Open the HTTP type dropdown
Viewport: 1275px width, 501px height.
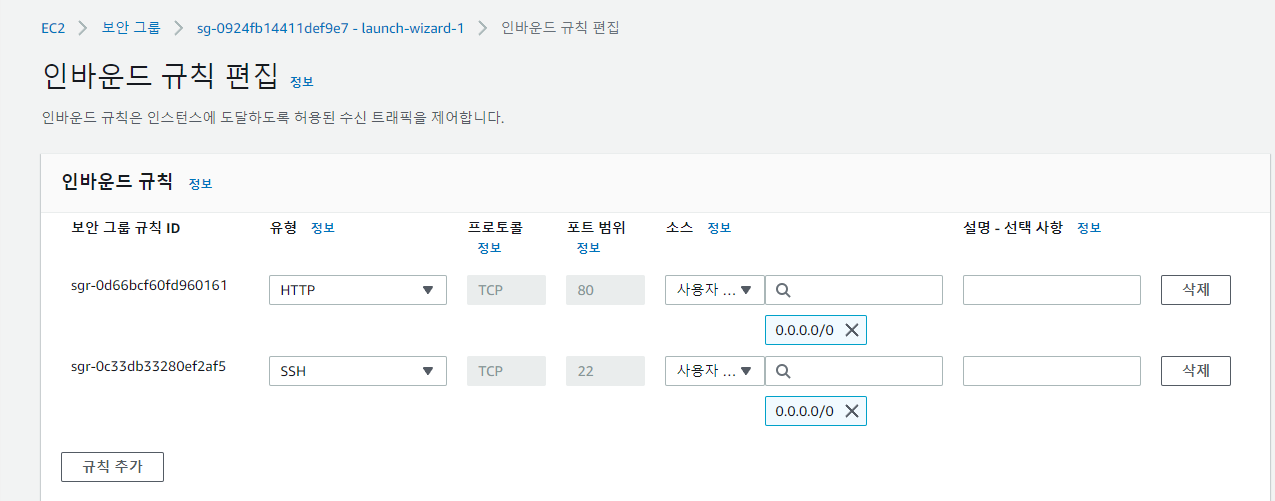(358, 290)
